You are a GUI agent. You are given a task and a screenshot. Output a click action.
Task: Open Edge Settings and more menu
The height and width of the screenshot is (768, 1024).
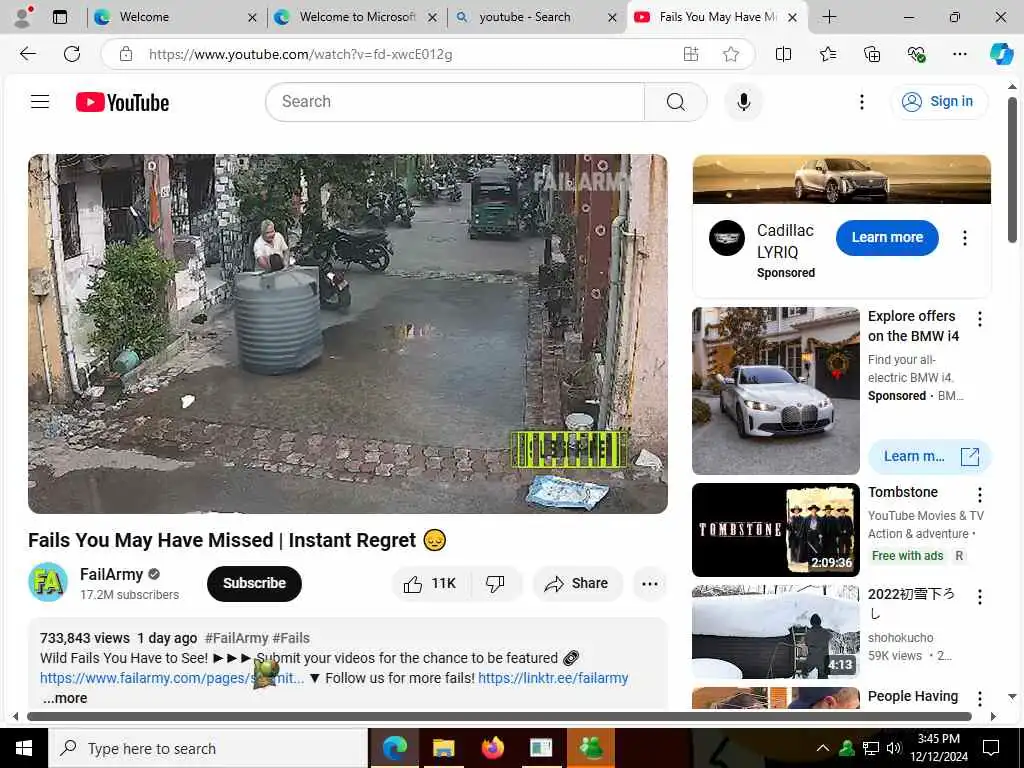click(x=959, y=54)
